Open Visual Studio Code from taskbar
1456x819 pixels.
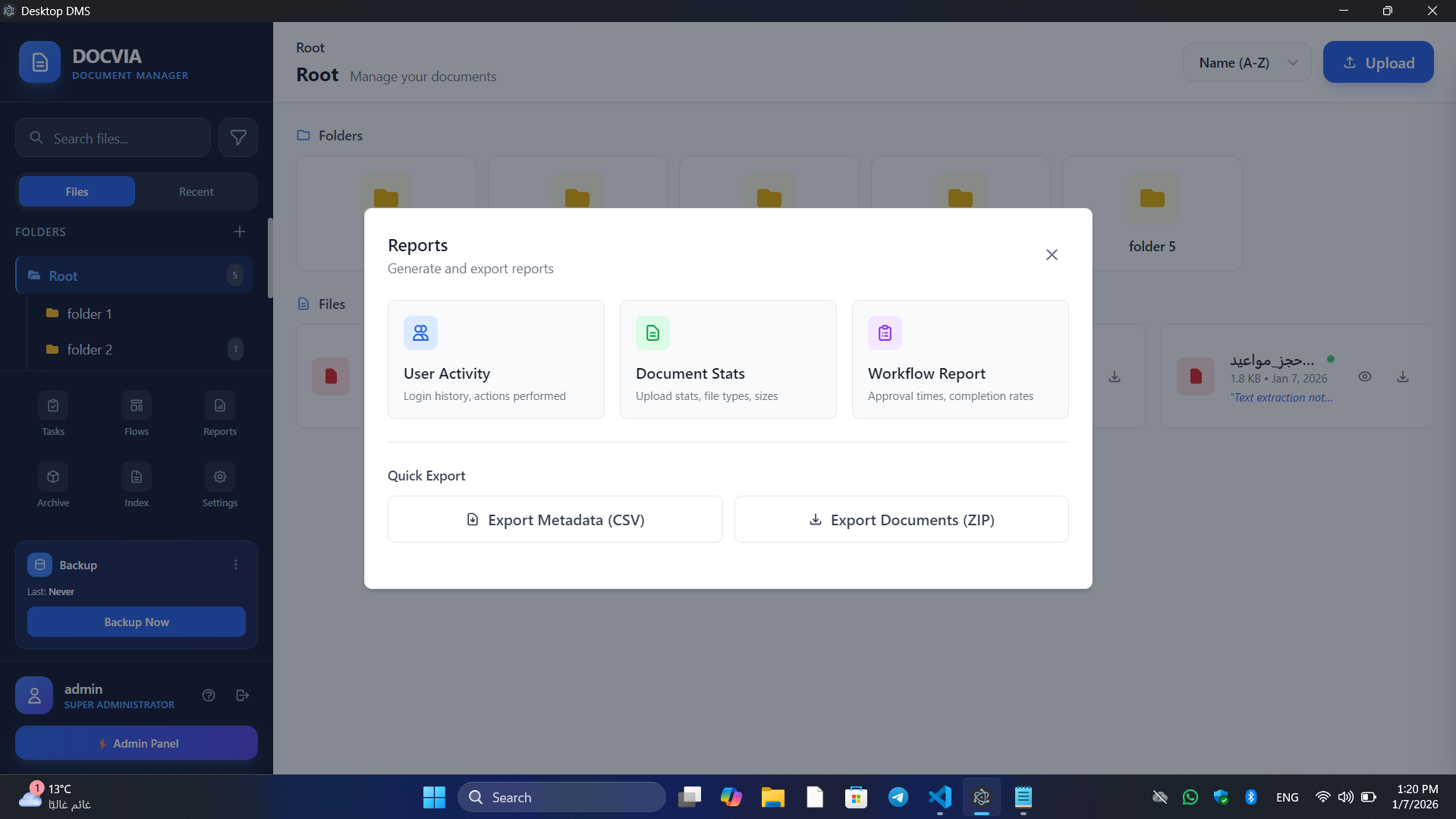pos(940,797)
